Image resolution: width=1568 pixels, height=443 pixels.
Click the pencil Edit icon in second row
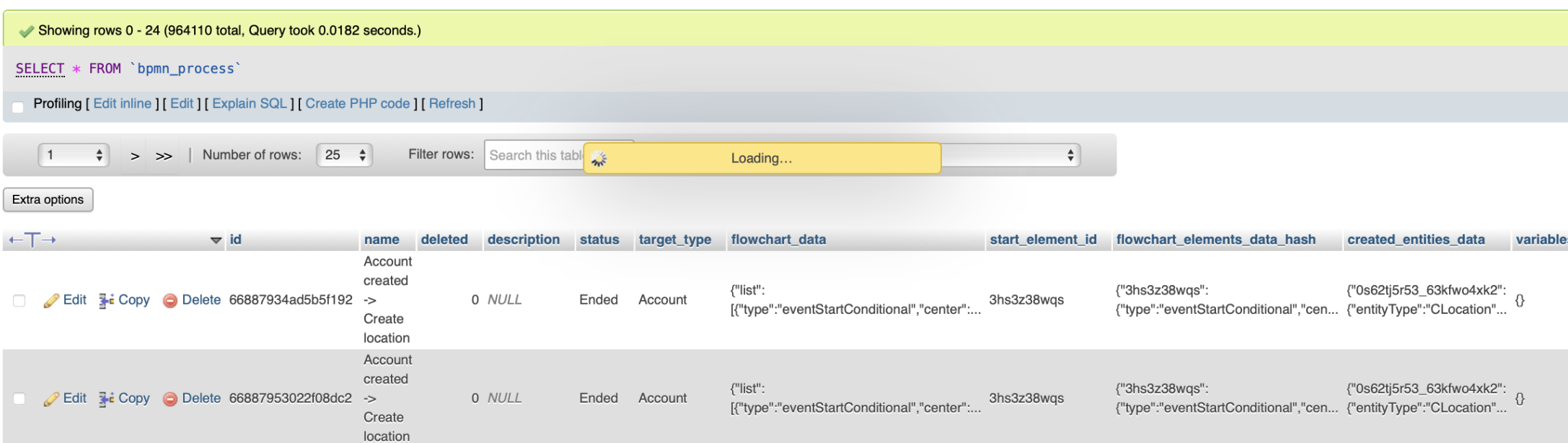click(x=51, y=399)
